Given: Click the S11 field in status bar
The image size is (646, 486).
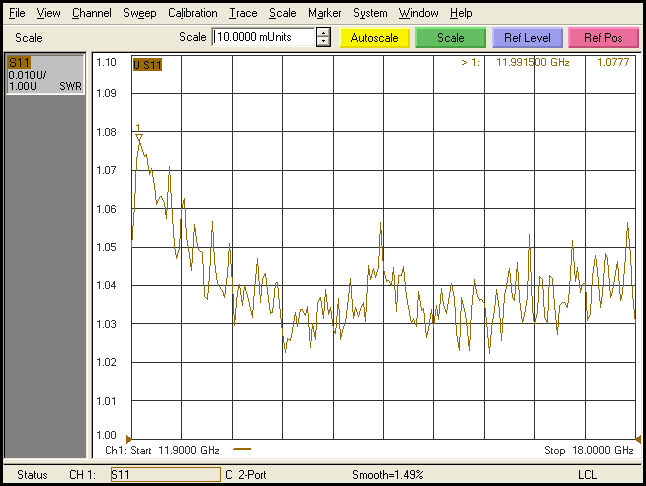Looking at the screenshot, I should (x=163, y=474).
